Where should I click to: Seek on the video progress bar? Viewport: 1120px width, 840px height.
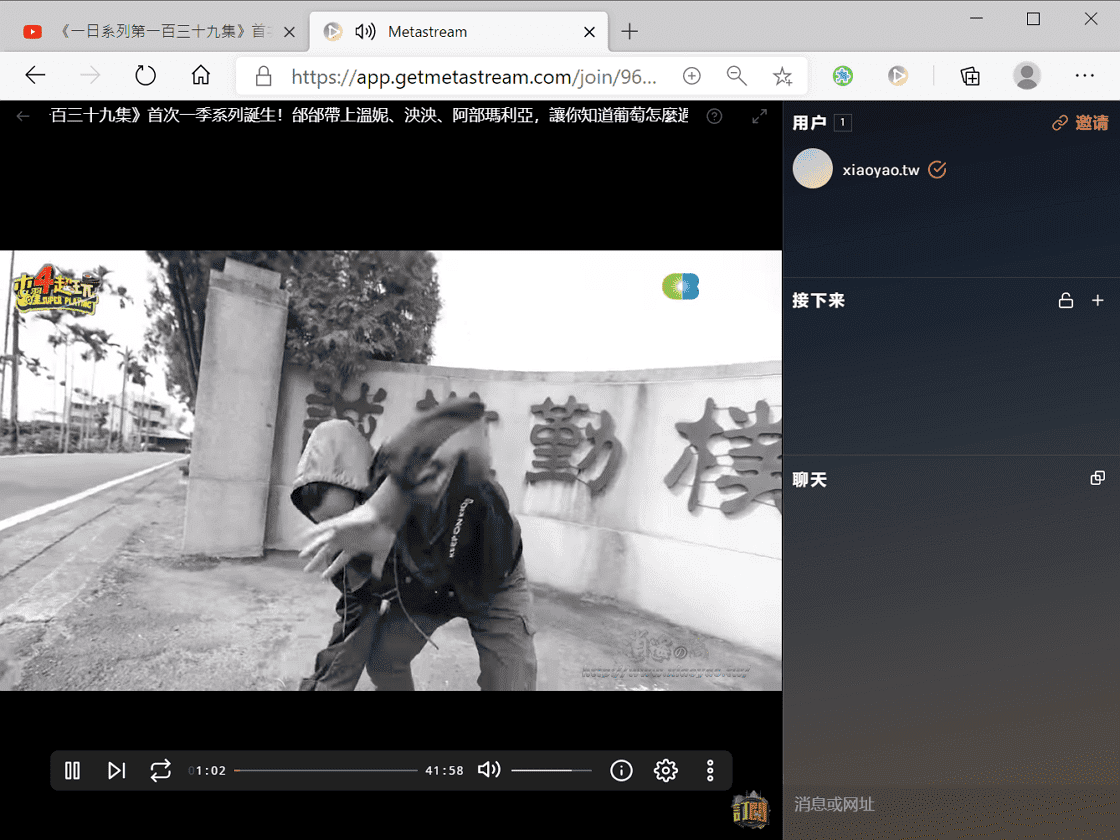[x=326, y=771]
